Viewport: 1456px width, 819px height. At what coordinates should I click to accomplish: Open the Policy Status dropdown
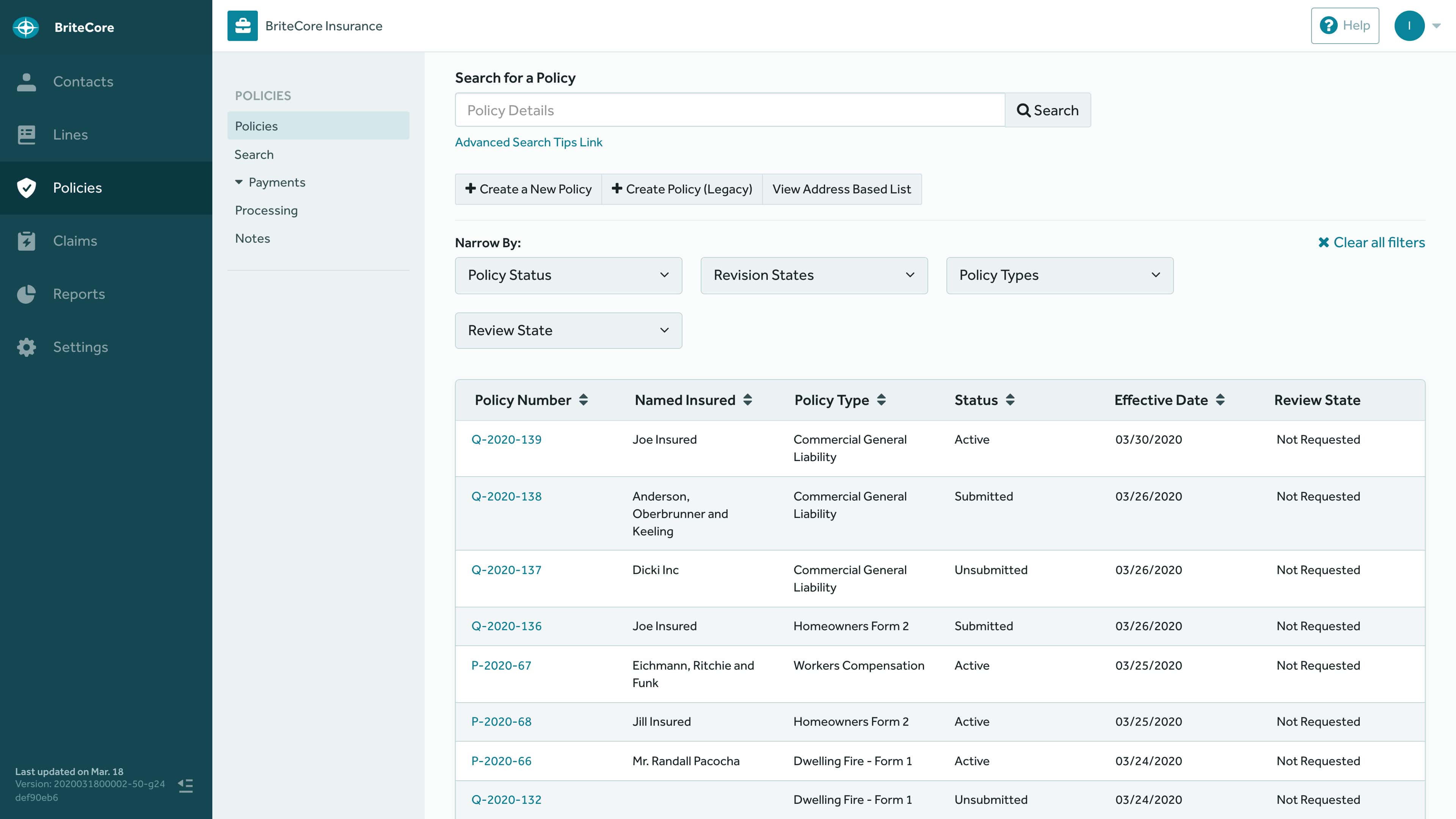568,275
